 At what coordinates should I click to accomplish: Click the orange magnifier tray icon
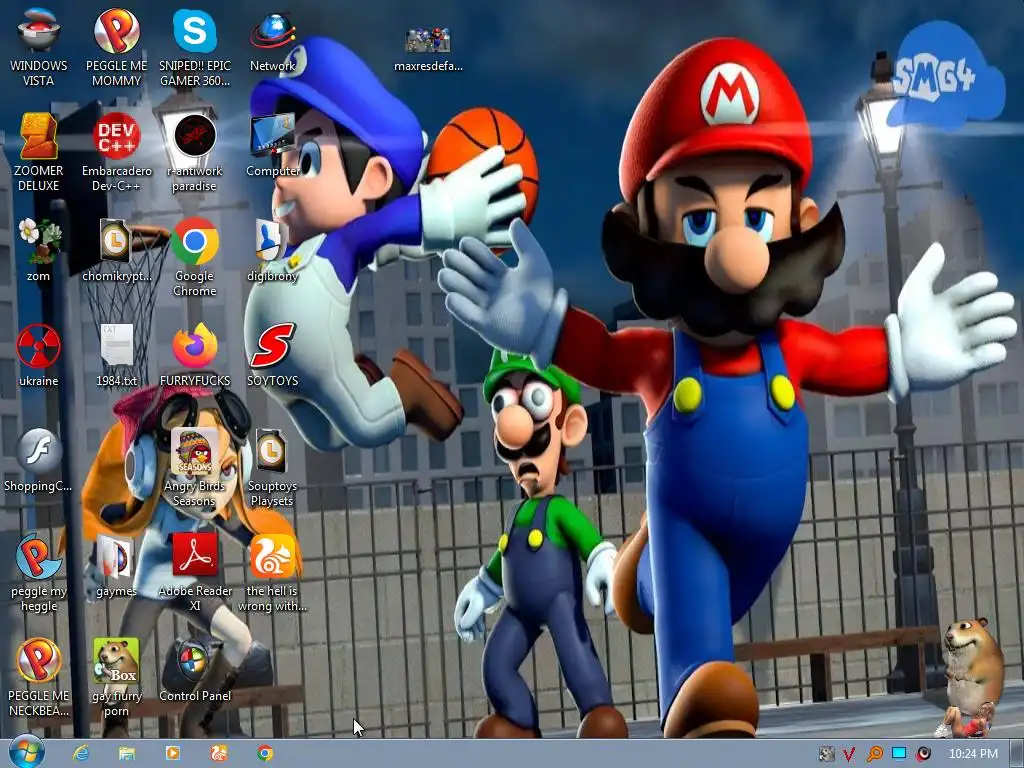click(874, 754)
